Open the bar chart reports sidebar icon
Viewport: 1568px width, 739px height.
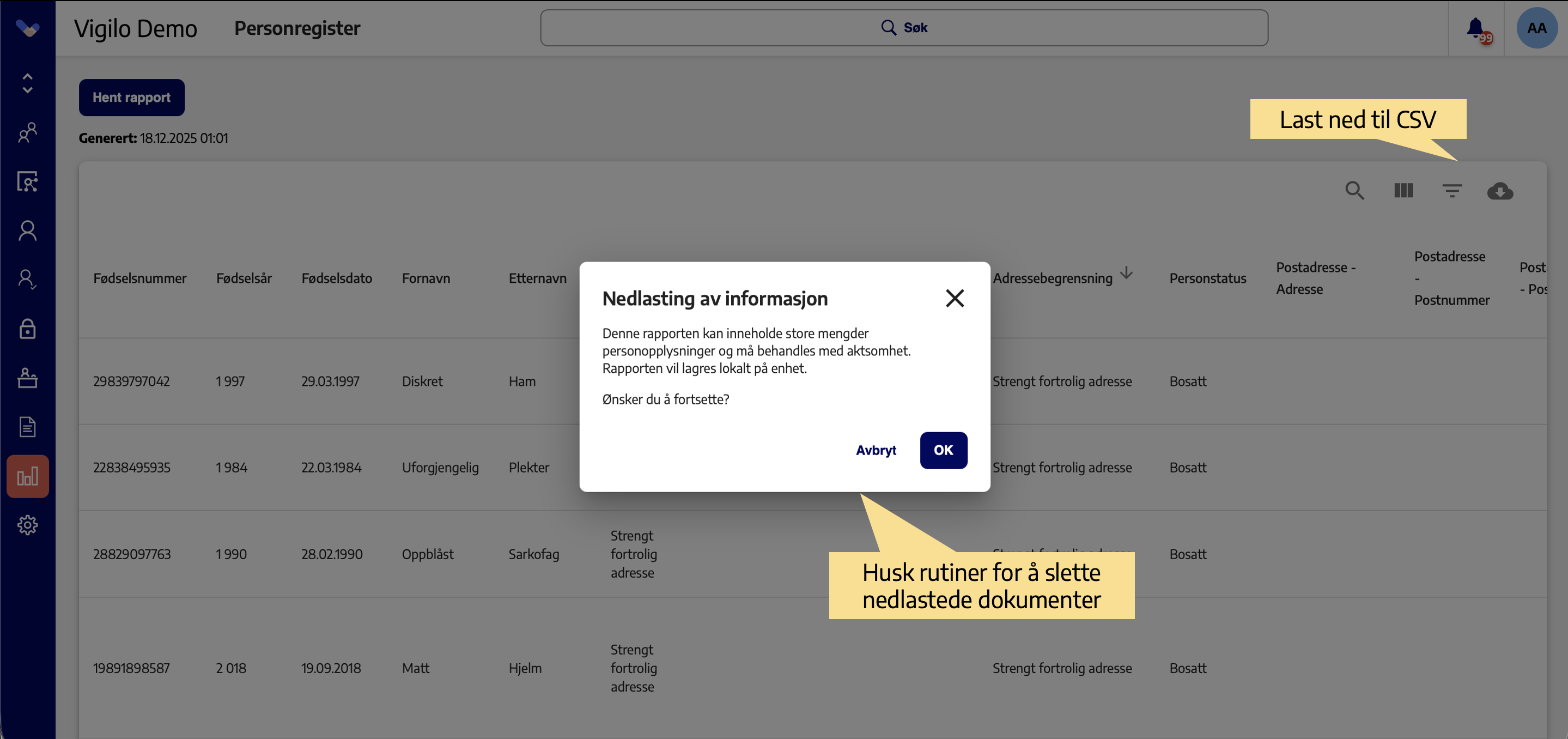point(27,476)
